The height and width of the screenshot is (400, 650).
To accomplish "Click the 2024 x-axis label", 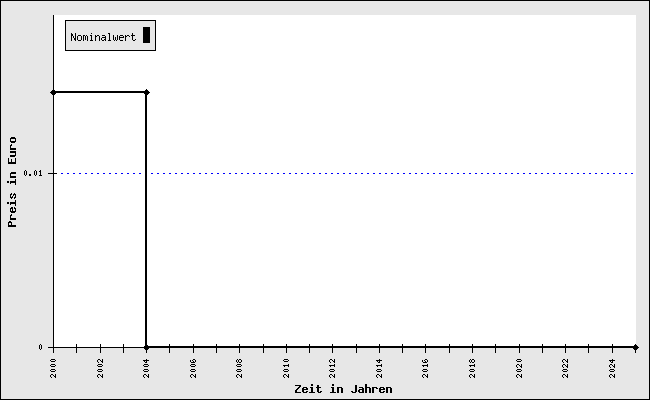I will pos(612,368).
